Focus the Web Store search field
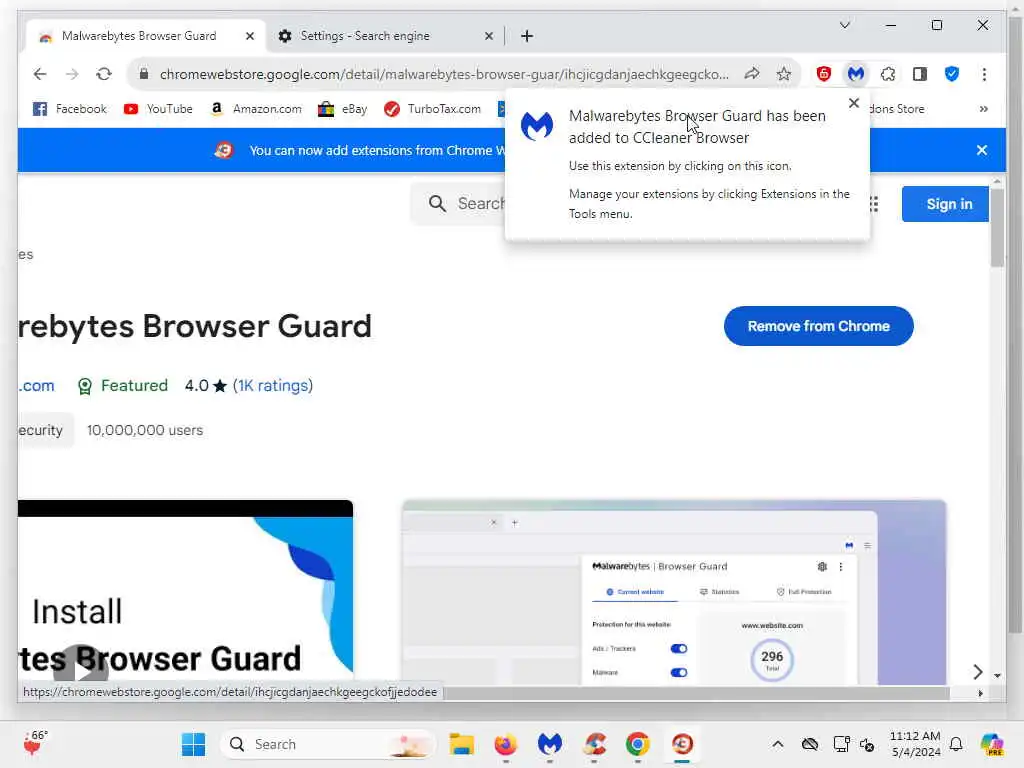Screen dimensions: 1024x768 [x=458, y=204]
